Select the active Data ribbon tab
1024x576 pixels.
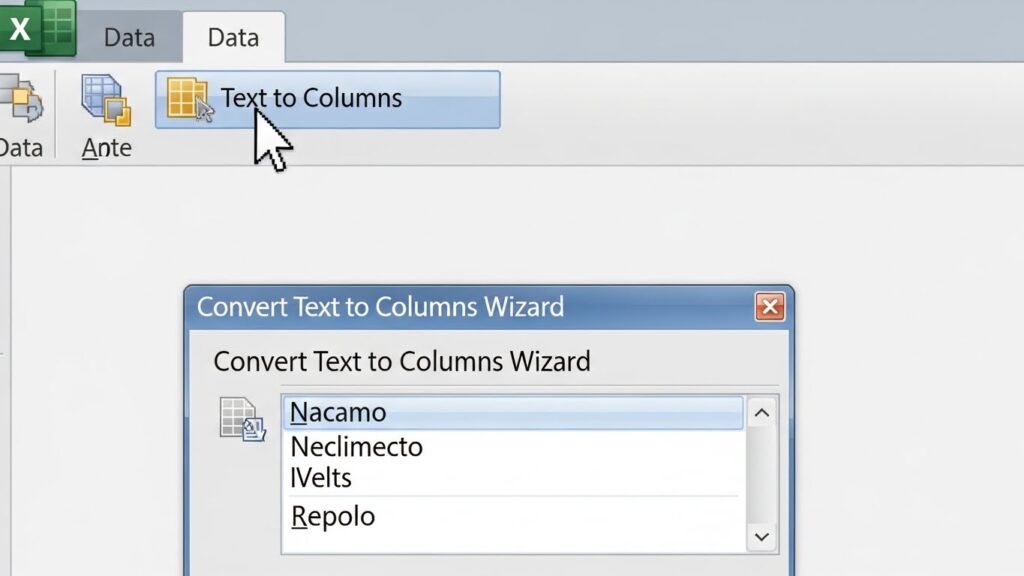tap(233, 38)
